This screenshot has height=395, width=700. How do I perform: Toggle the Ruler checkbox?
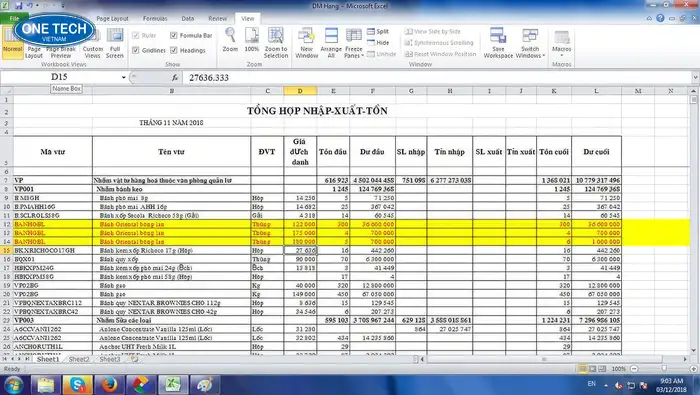coord(136,35)
